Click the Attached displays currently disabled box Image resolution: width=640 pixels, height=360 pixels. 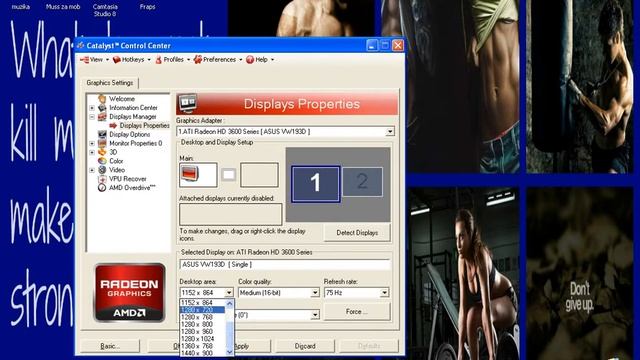(x=231, y=214)
